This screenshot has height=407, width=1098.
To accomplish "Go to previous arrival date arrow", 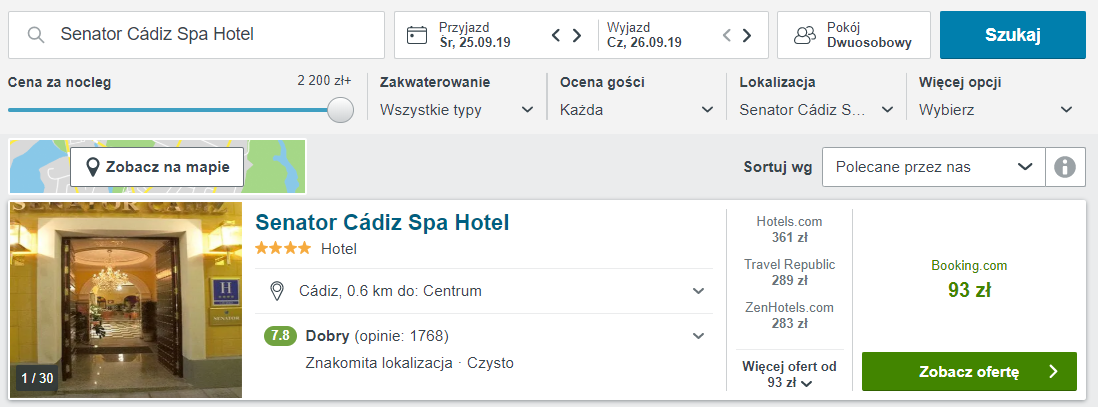I will [x=556, y=35].
